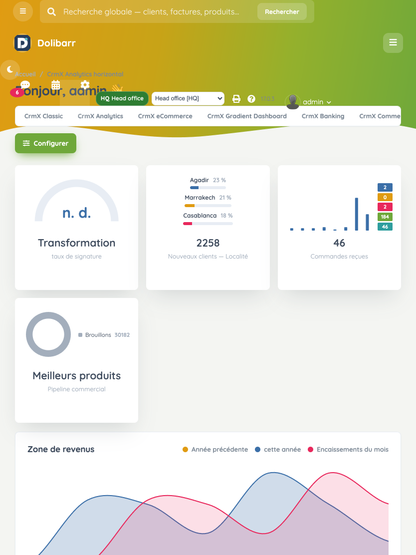
Task: Click the tallest bar in orders chart
Action: pyautogui.click(x=357, y=214)
